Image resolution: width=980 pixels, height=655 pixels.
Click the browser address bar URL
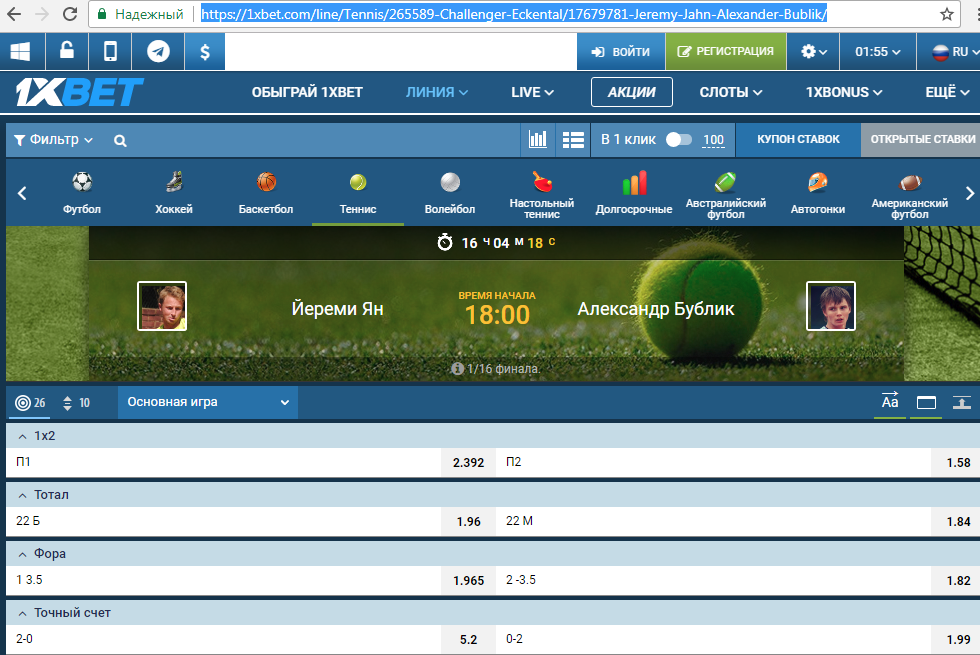[514, 14]
